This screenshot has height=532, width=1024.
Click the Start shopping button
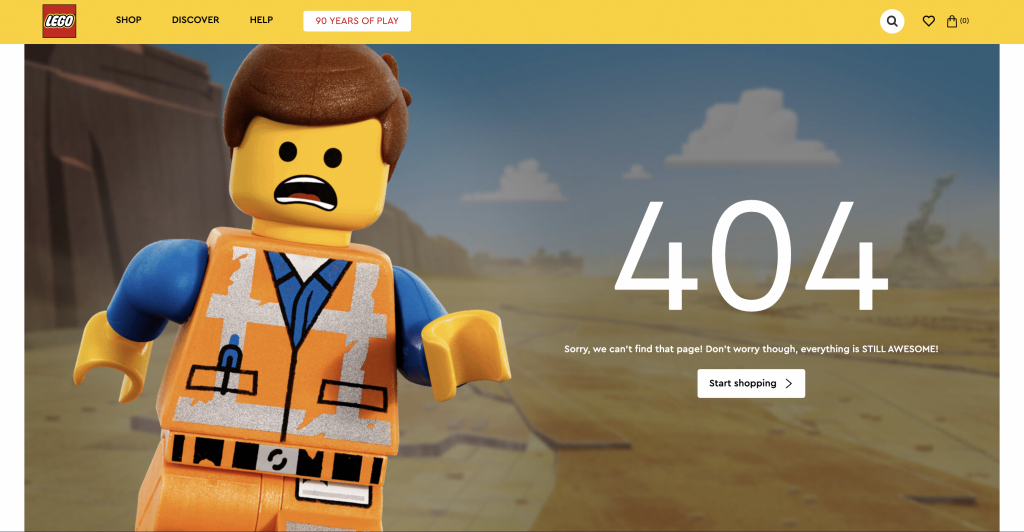point(751,383)
